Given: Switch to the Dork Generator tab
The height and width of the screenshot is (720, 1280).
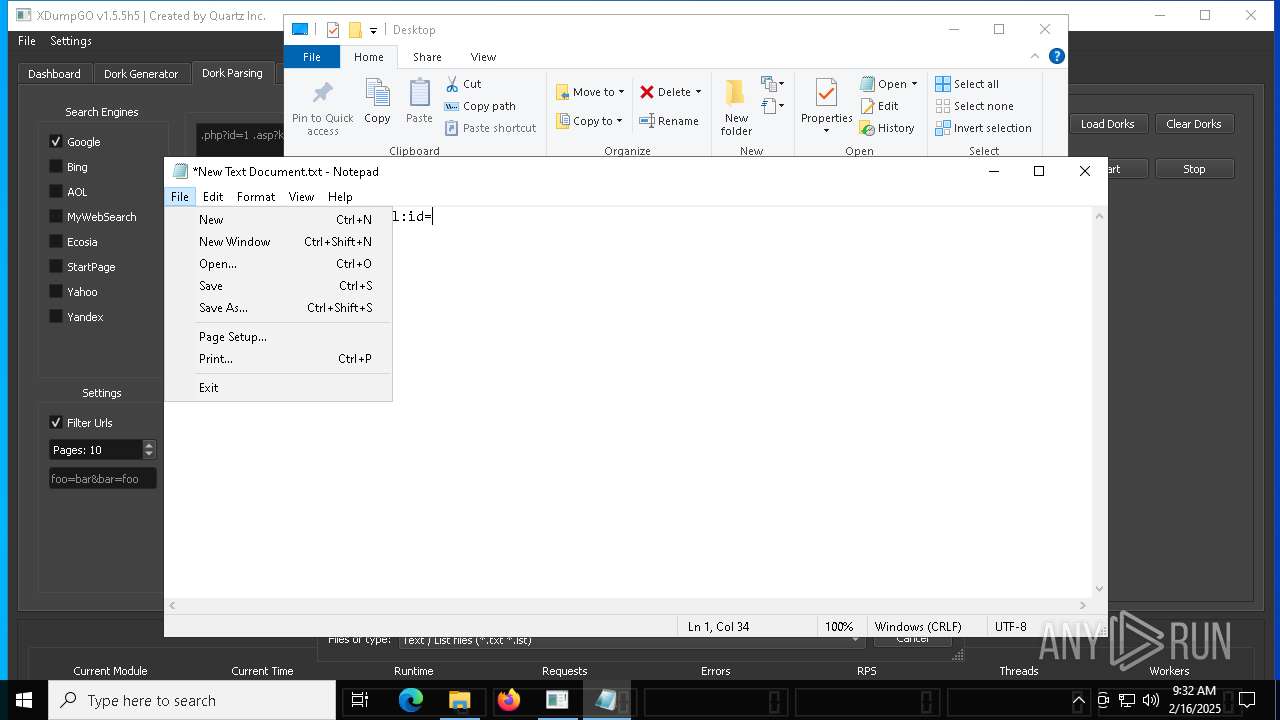Looking at the screenshot, I should (x=141, y=74).
